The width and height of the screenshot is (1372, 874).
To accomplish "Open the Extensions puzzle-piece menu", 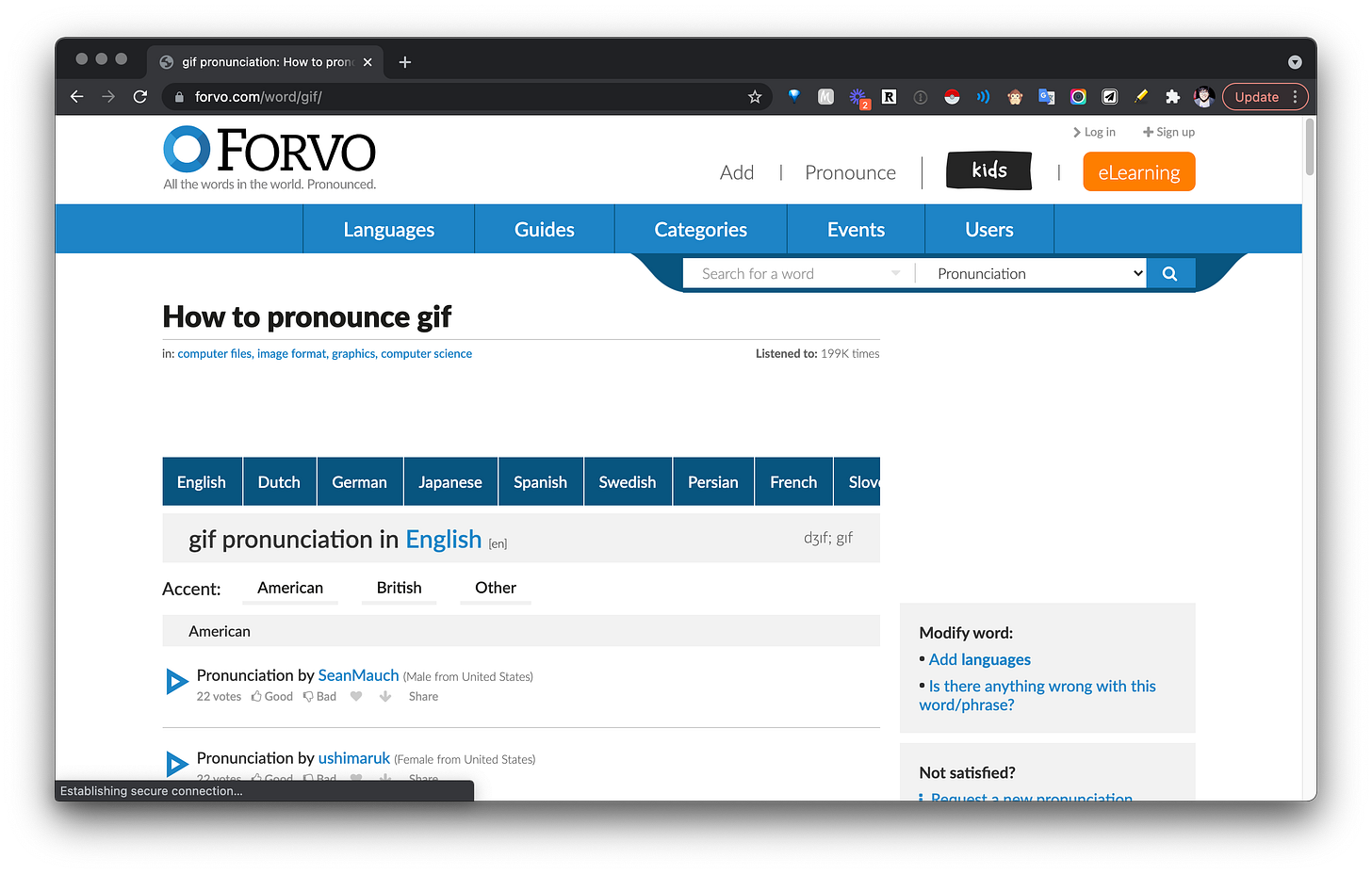I will [1172, 97].
